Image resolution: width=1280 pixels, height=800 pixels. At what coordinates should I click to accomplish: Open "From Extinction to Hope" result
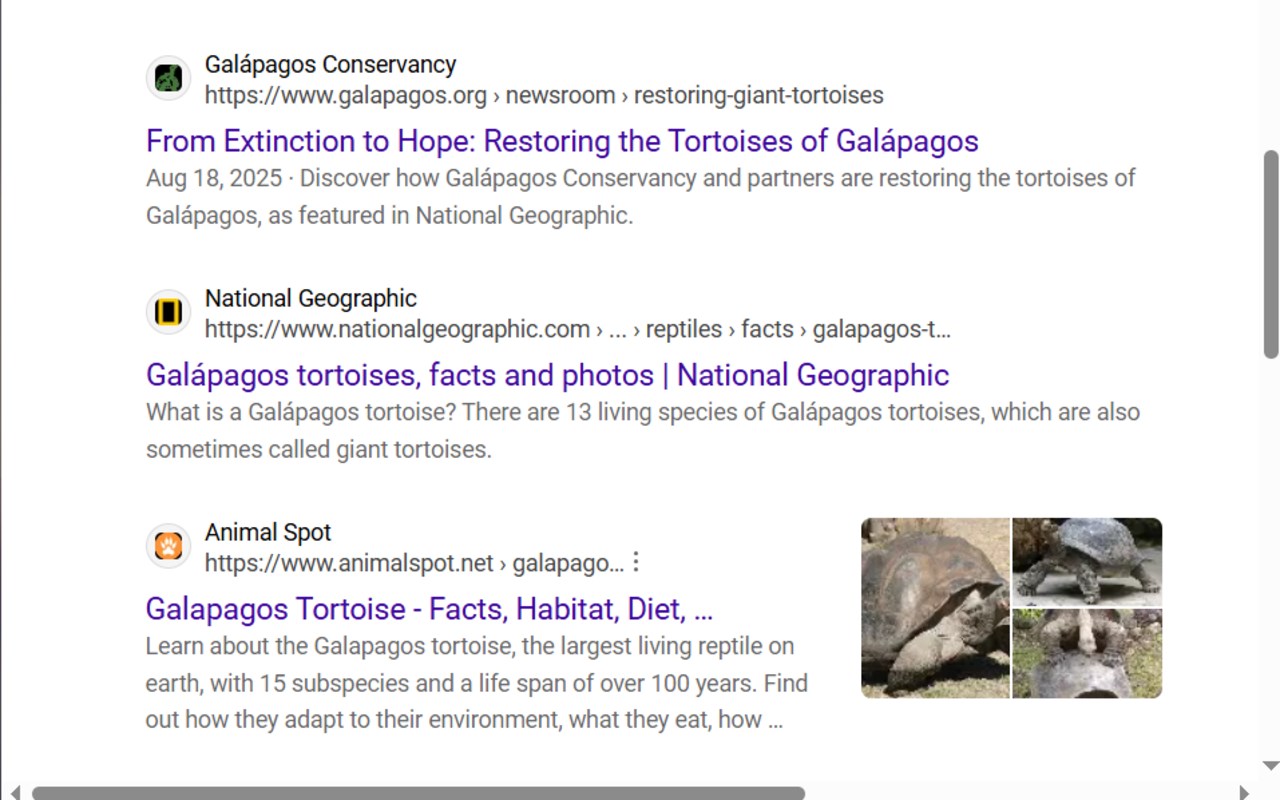click(561, 141)
